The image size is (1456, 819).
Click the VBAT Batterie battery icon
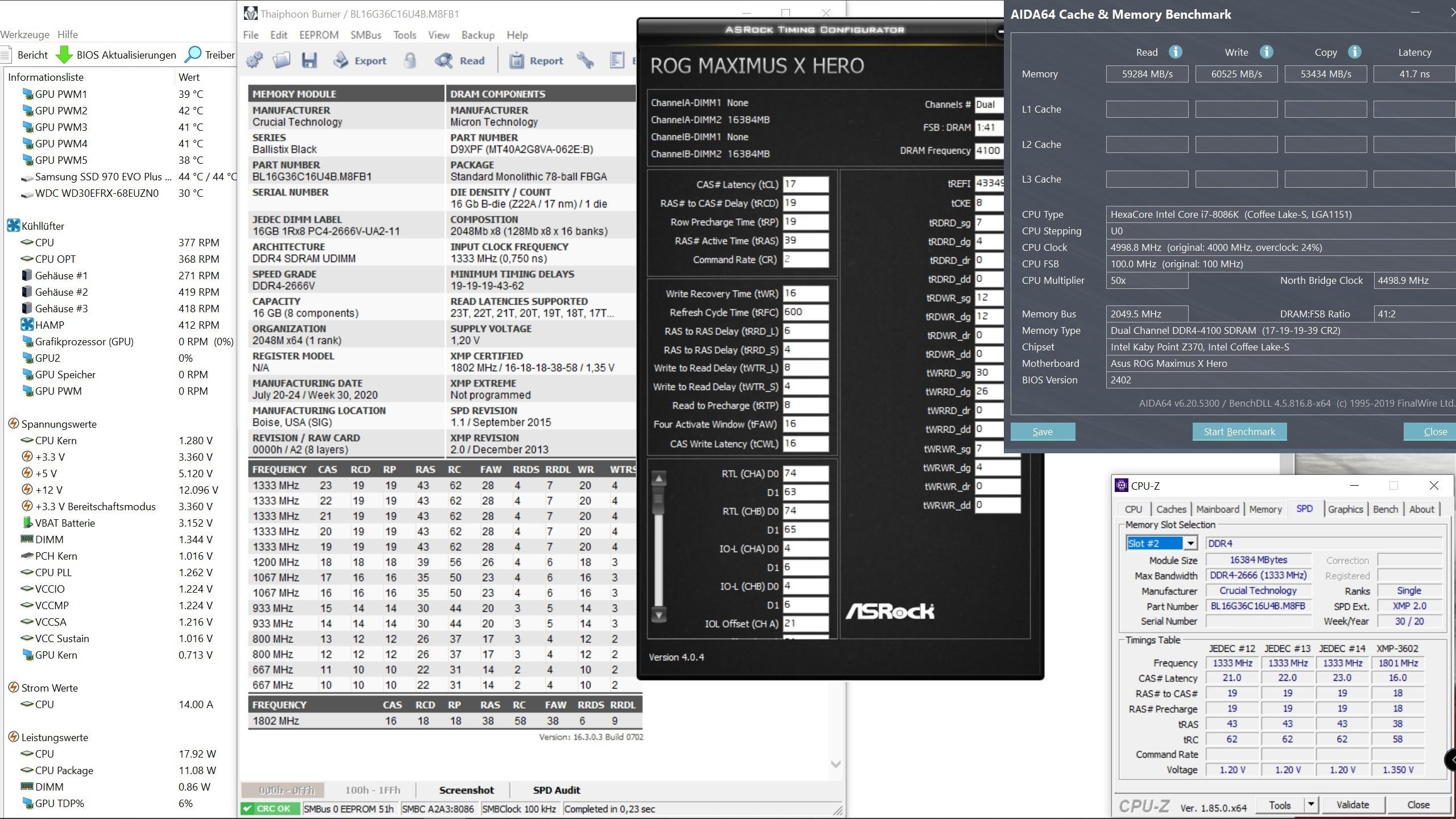click(x=27, y=523)
